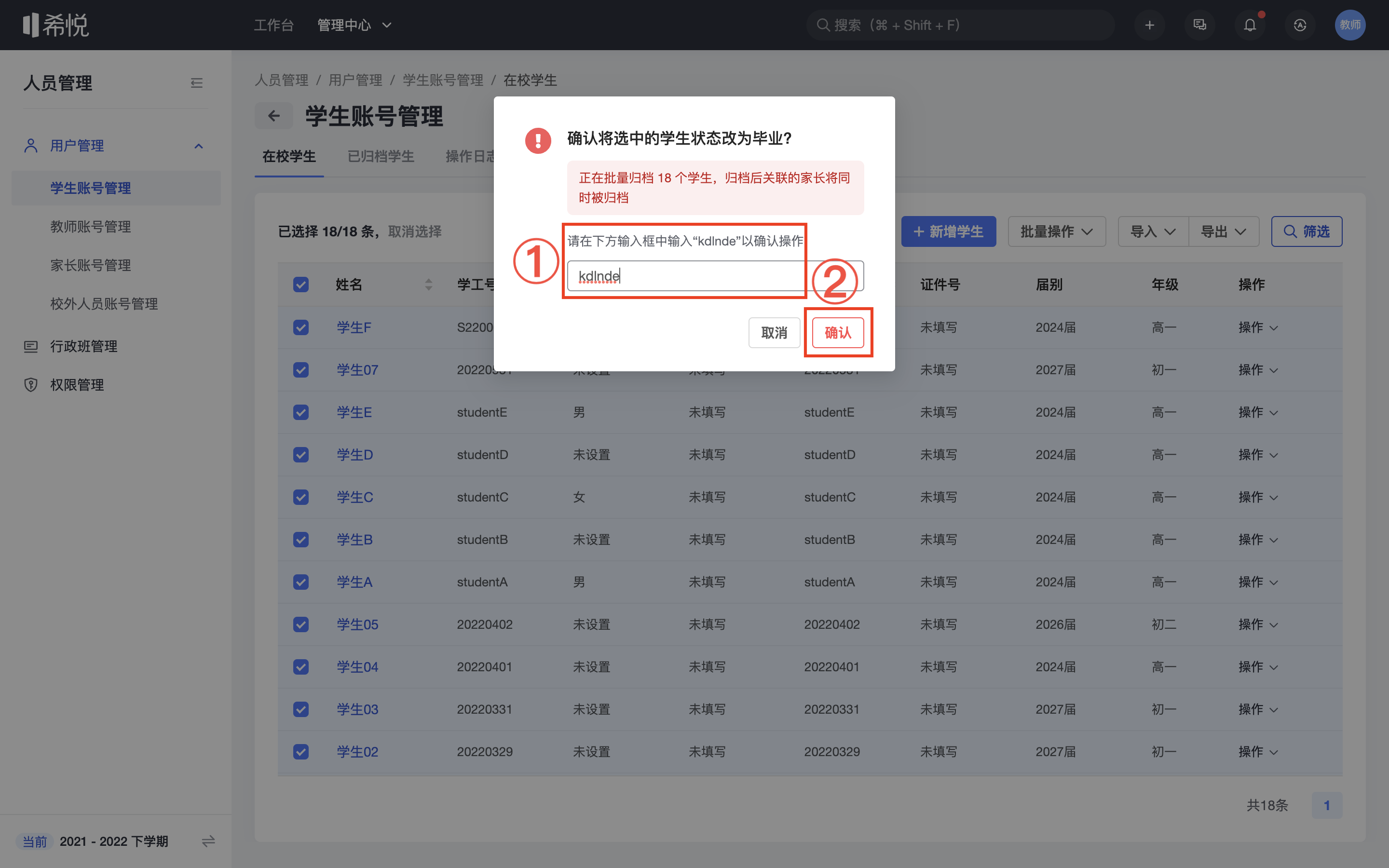Click the circular A icon in top bar

(1300, 25)
